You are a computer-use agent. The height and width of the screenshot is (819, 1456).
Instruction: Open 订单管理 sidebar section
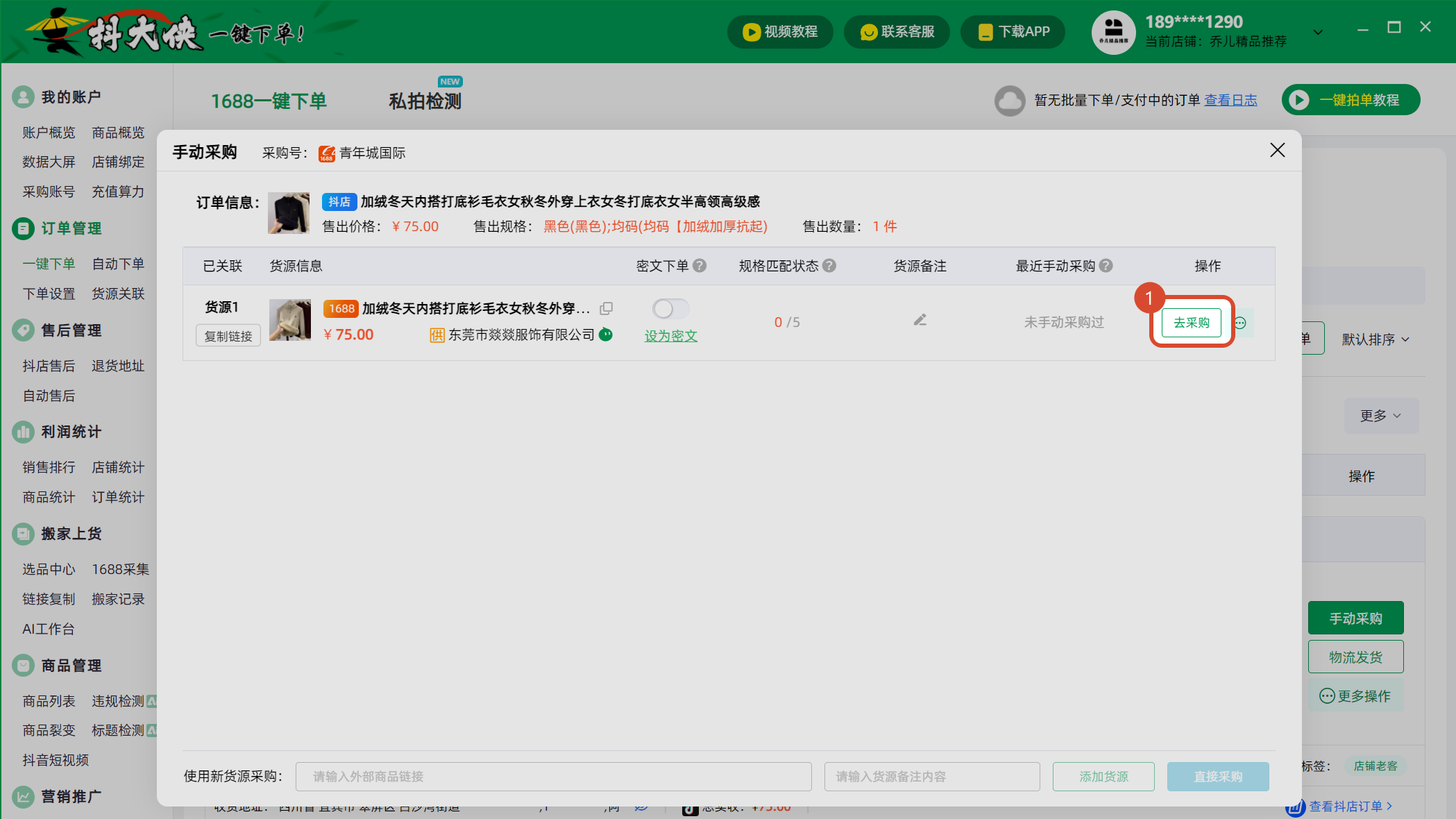pos(57,228)
